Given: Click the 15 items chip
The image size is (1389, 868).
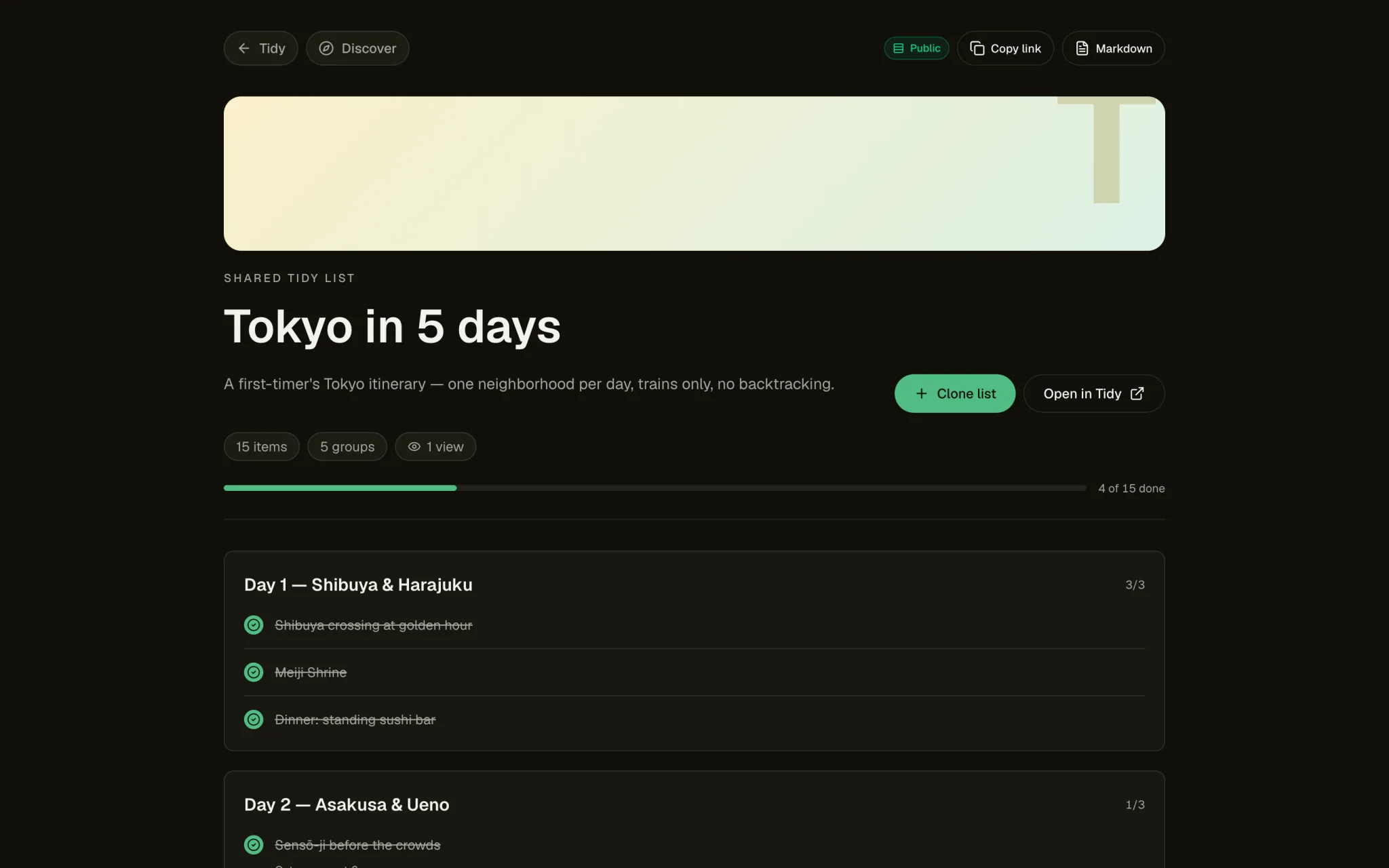Looking at the screenshot, I should pyautogui.click(x=261, y=446).
